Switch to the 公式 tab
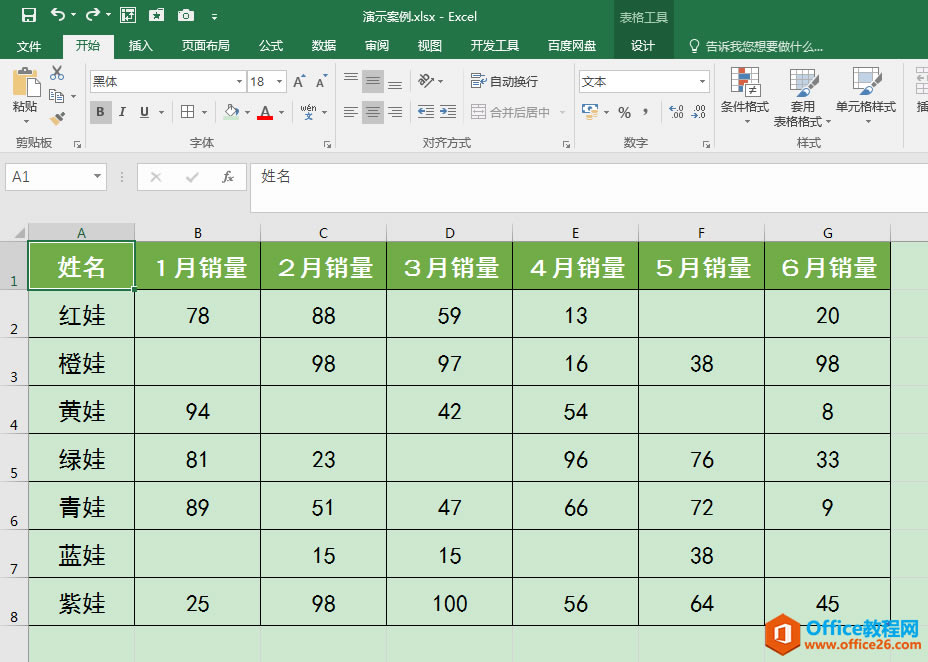This screenshot has width=928, height=662. (270, 46)
